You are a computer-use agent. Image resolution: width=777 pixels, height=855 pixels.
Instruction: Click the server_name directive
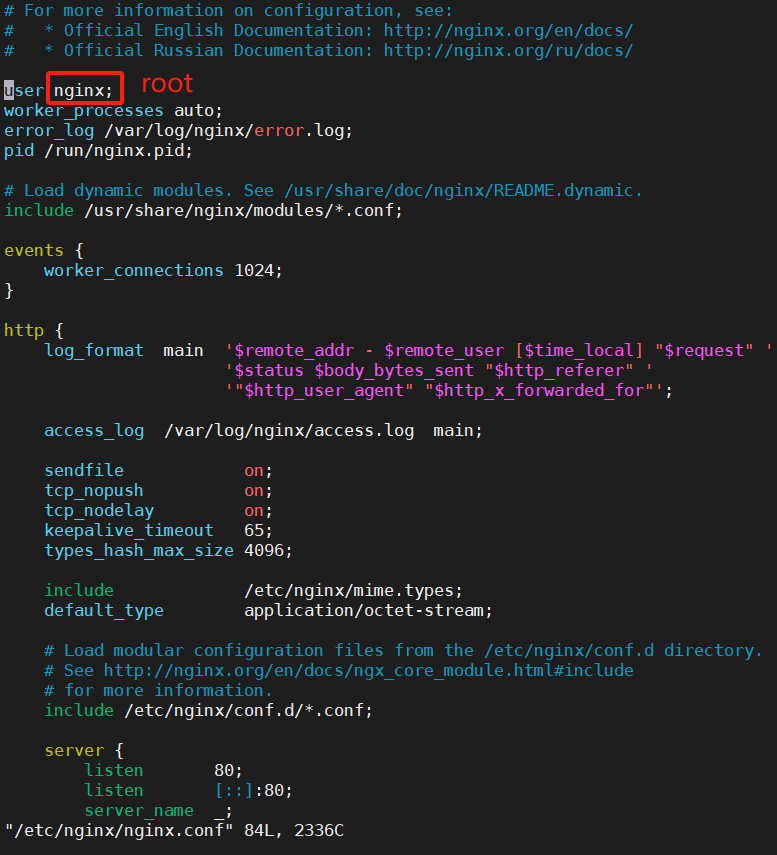(138, 810)
